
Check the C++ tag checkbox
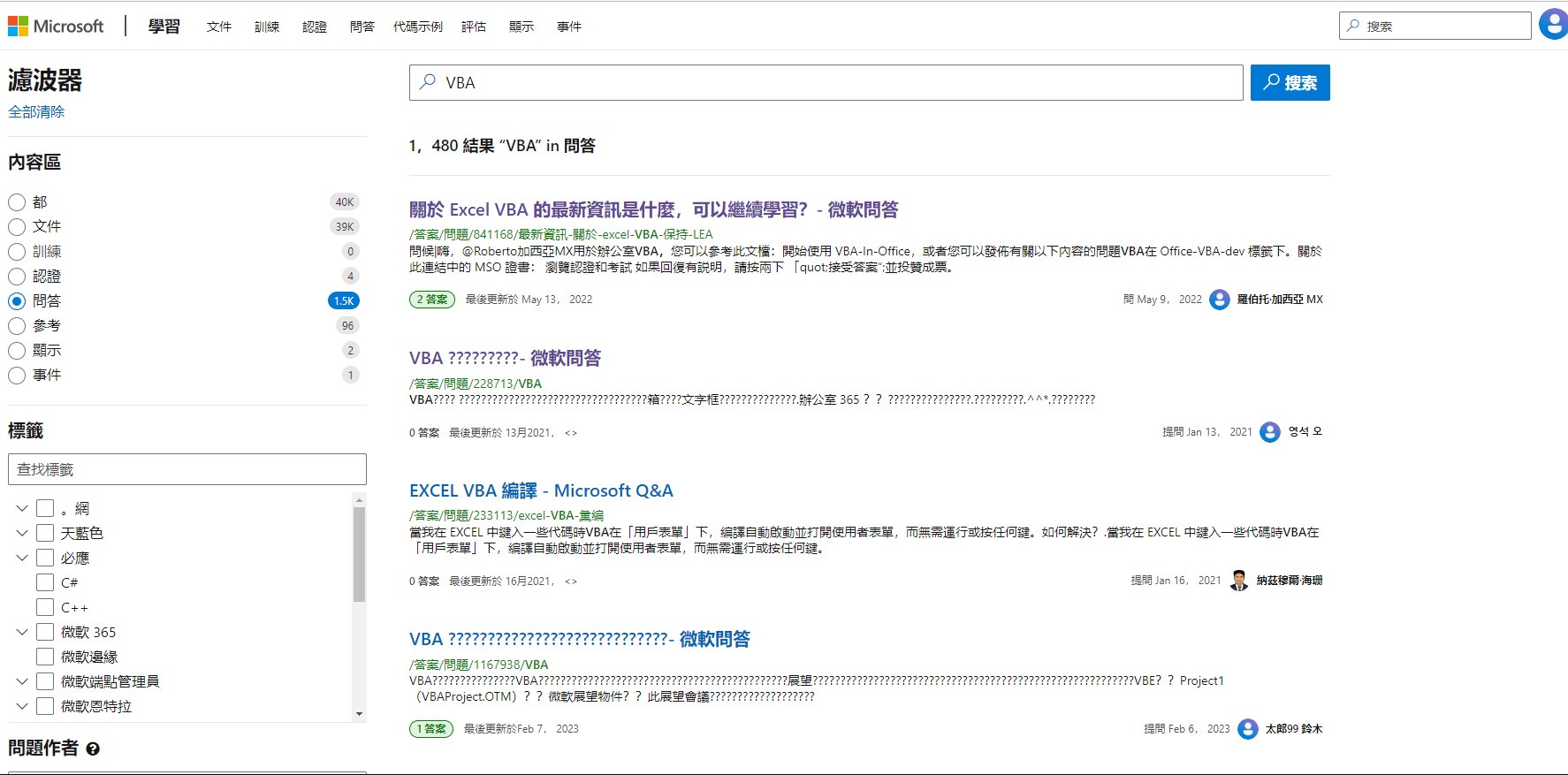pos(45,607)
